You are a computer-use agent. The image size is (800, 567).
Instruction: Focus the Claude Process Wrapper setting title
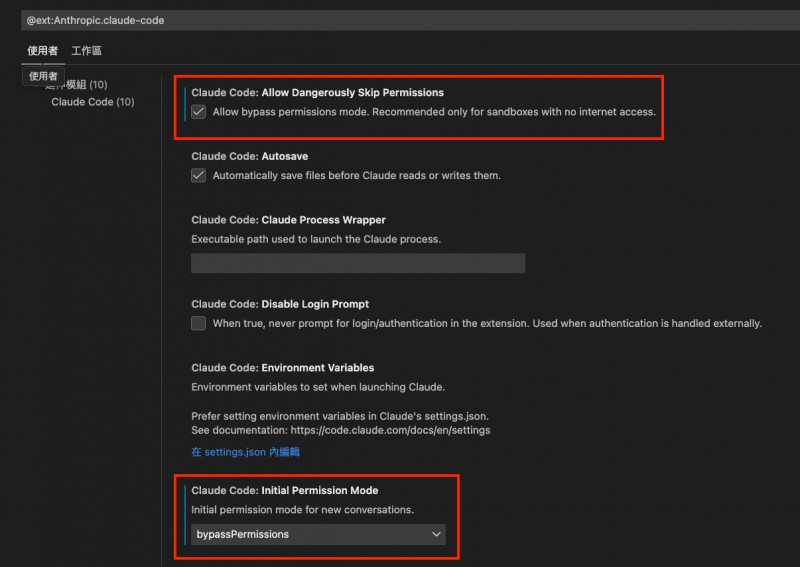288,220
